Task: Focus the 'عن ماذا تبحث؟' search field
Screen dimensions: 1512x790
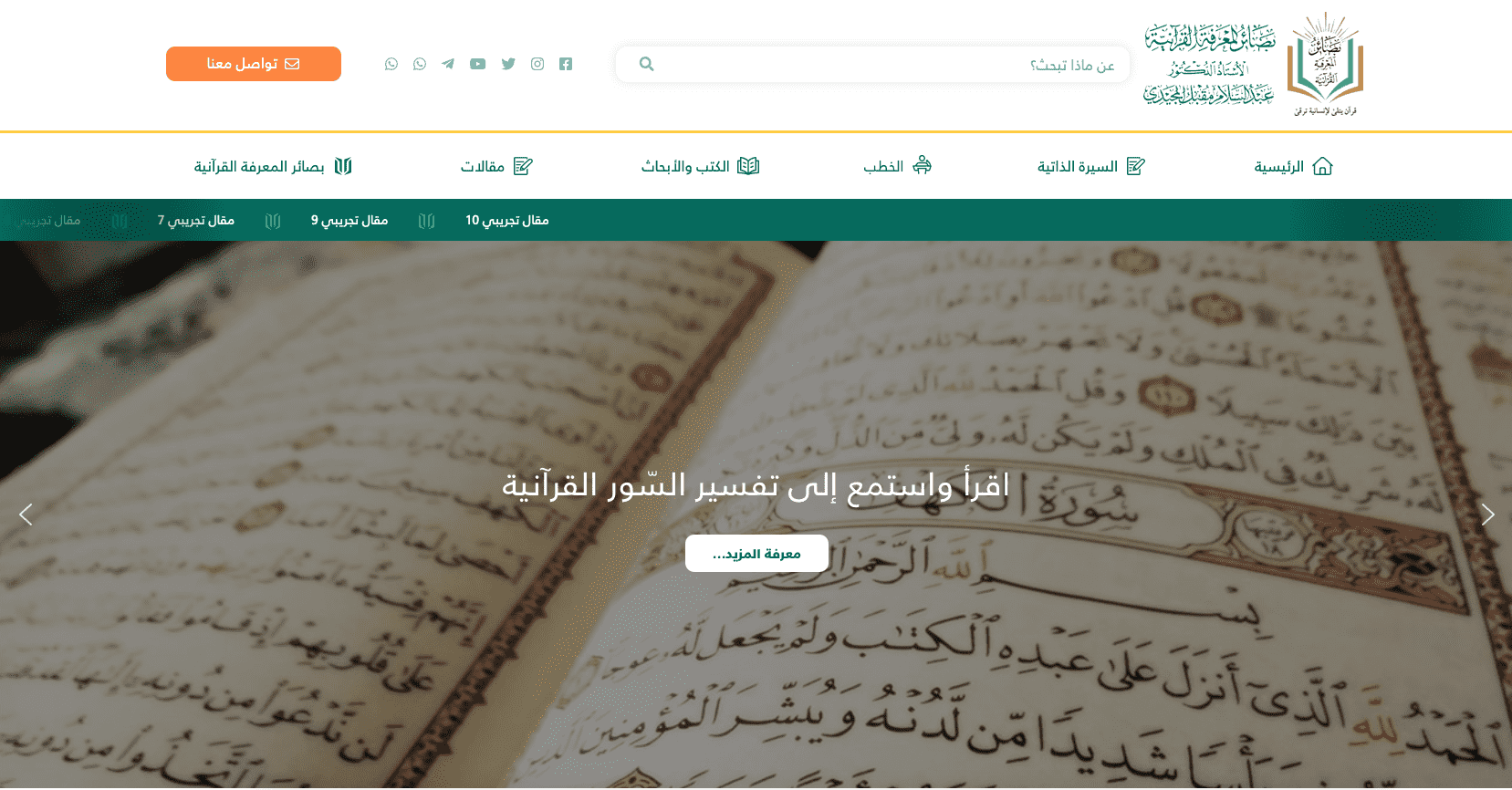Action: (872, 65)
